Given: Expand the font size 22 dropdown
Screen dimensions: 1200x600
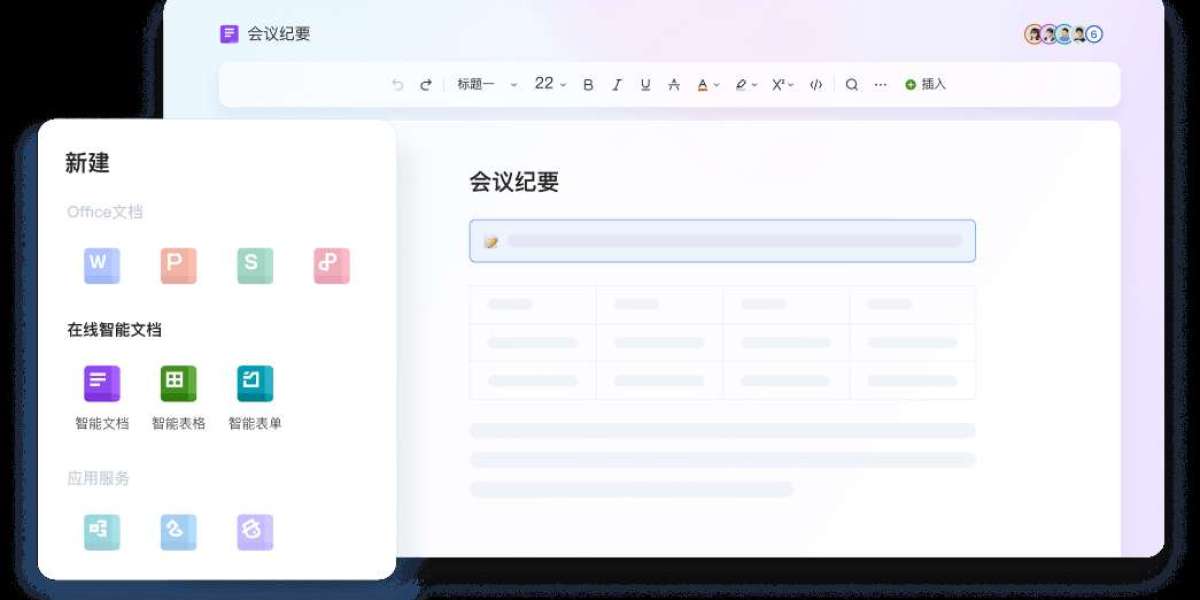Looking at the screenshot, I should pos(549,84).
